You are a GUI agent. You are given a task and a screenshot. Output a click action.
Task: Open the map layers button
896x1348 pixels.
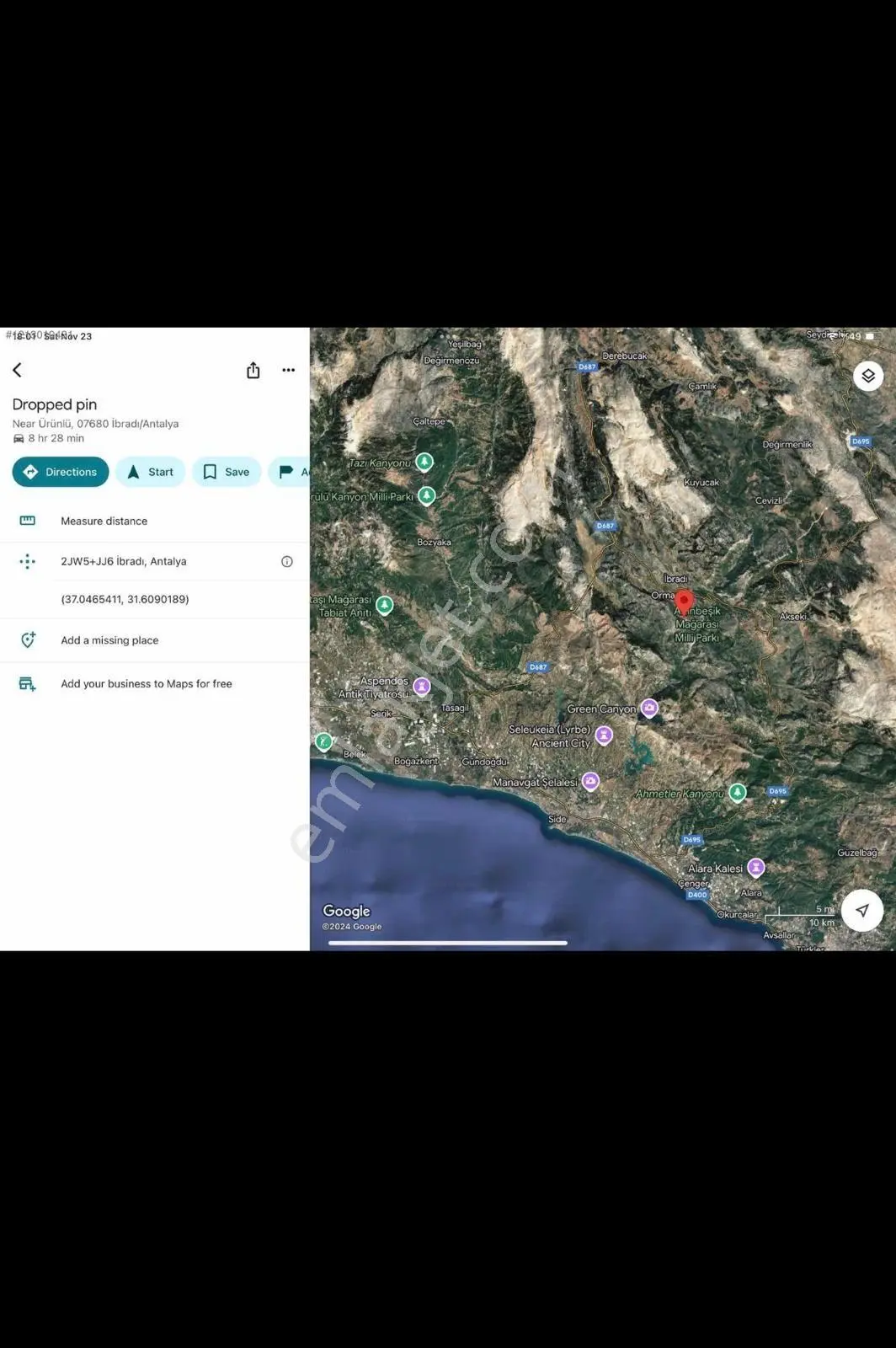[868, 376]
